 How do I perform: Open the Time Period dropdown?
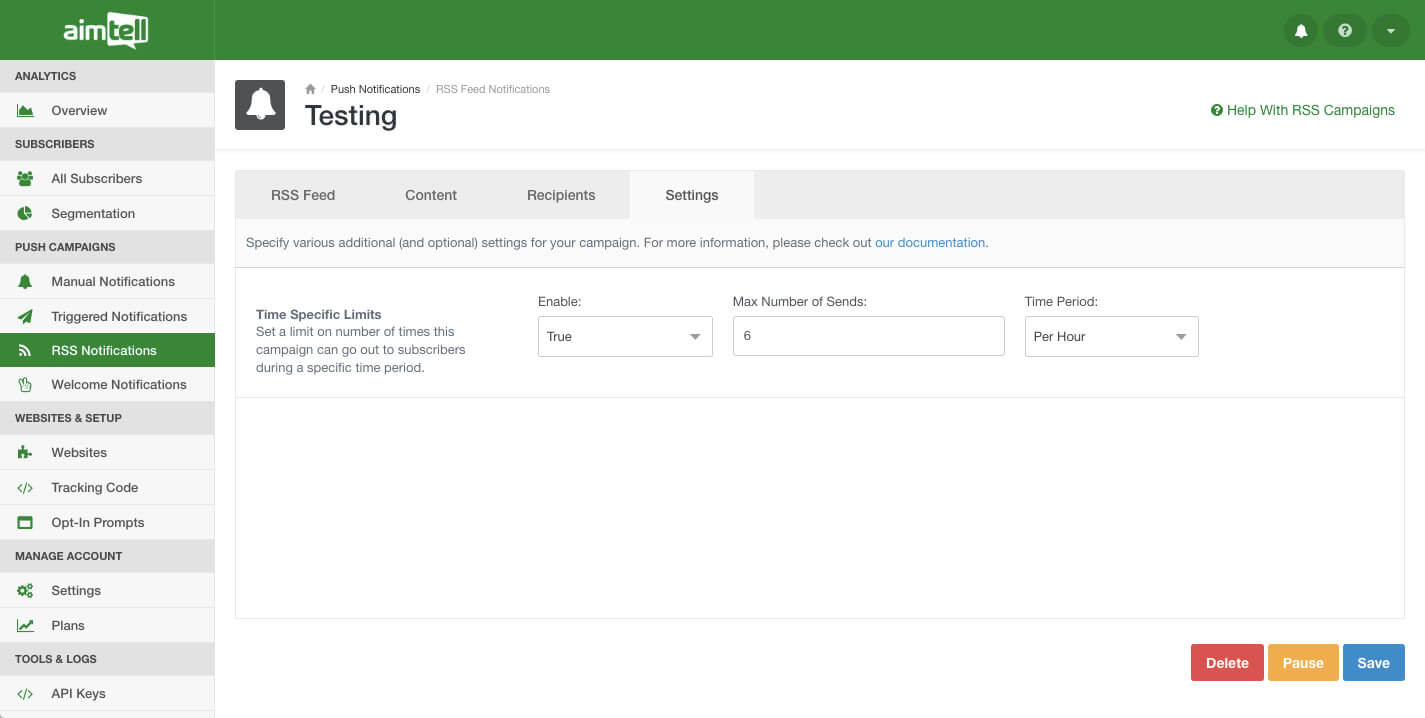pyautogui.click(x=1112, y=337)
